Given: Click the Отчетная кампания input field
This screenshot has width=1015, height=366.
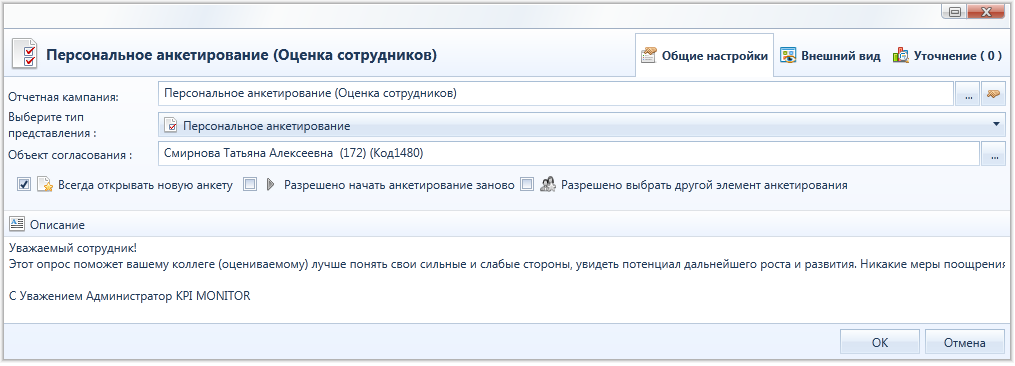Looking at the screenshot, I should (556, 93).
